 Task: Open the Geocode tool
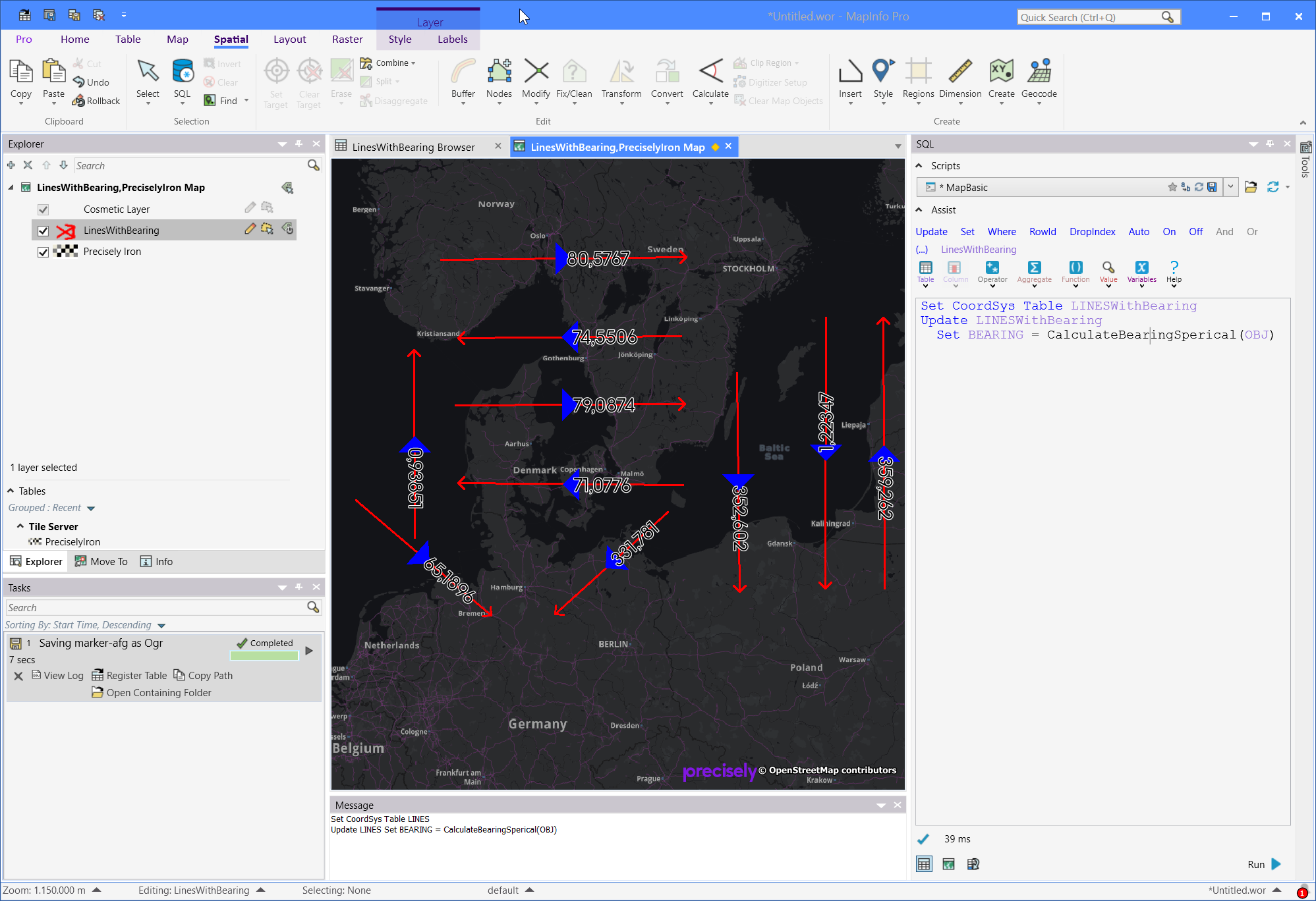click(x=1039, y=80)
